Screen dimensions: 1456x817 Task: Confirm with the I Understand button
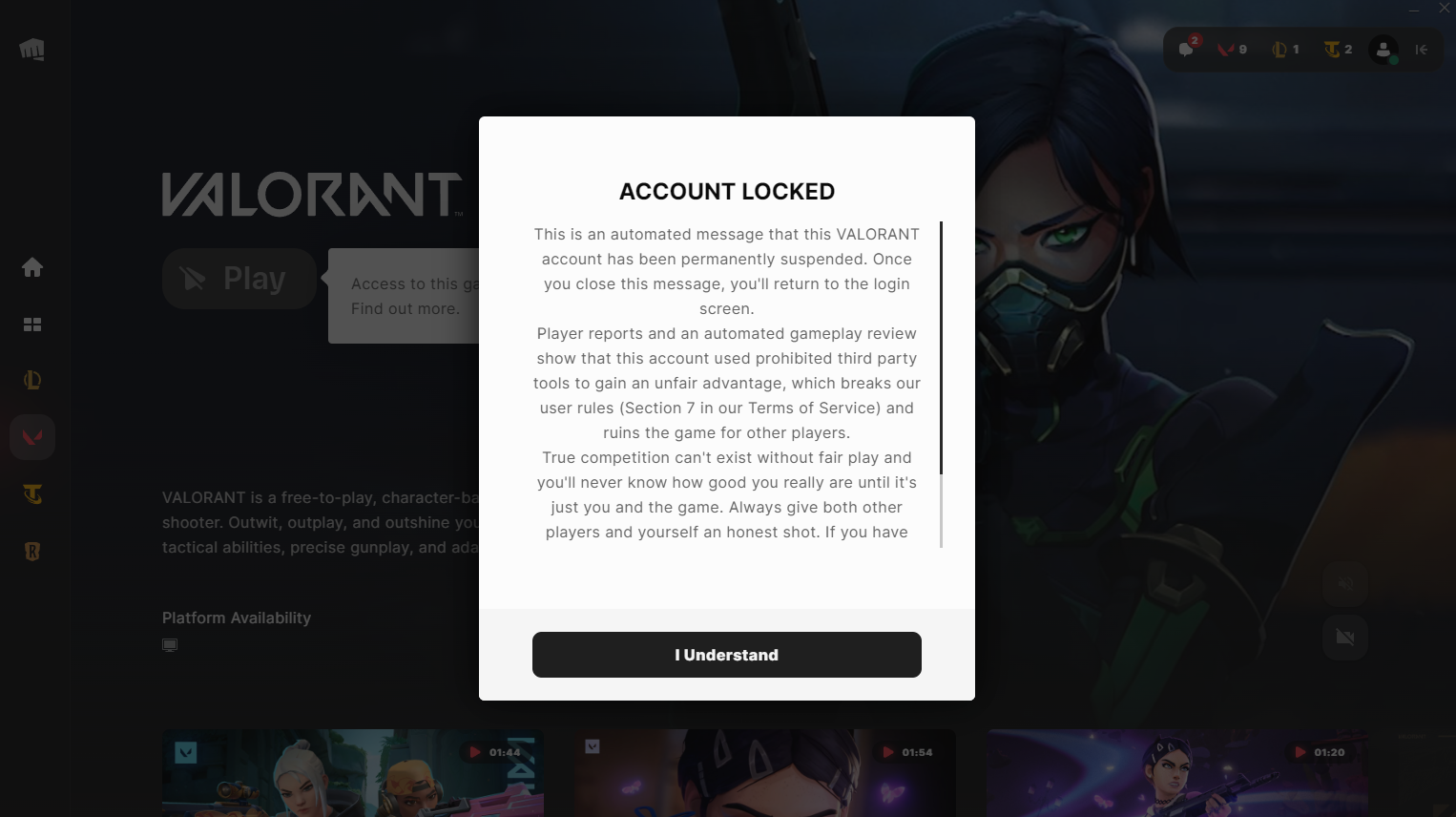click(727, 655)
